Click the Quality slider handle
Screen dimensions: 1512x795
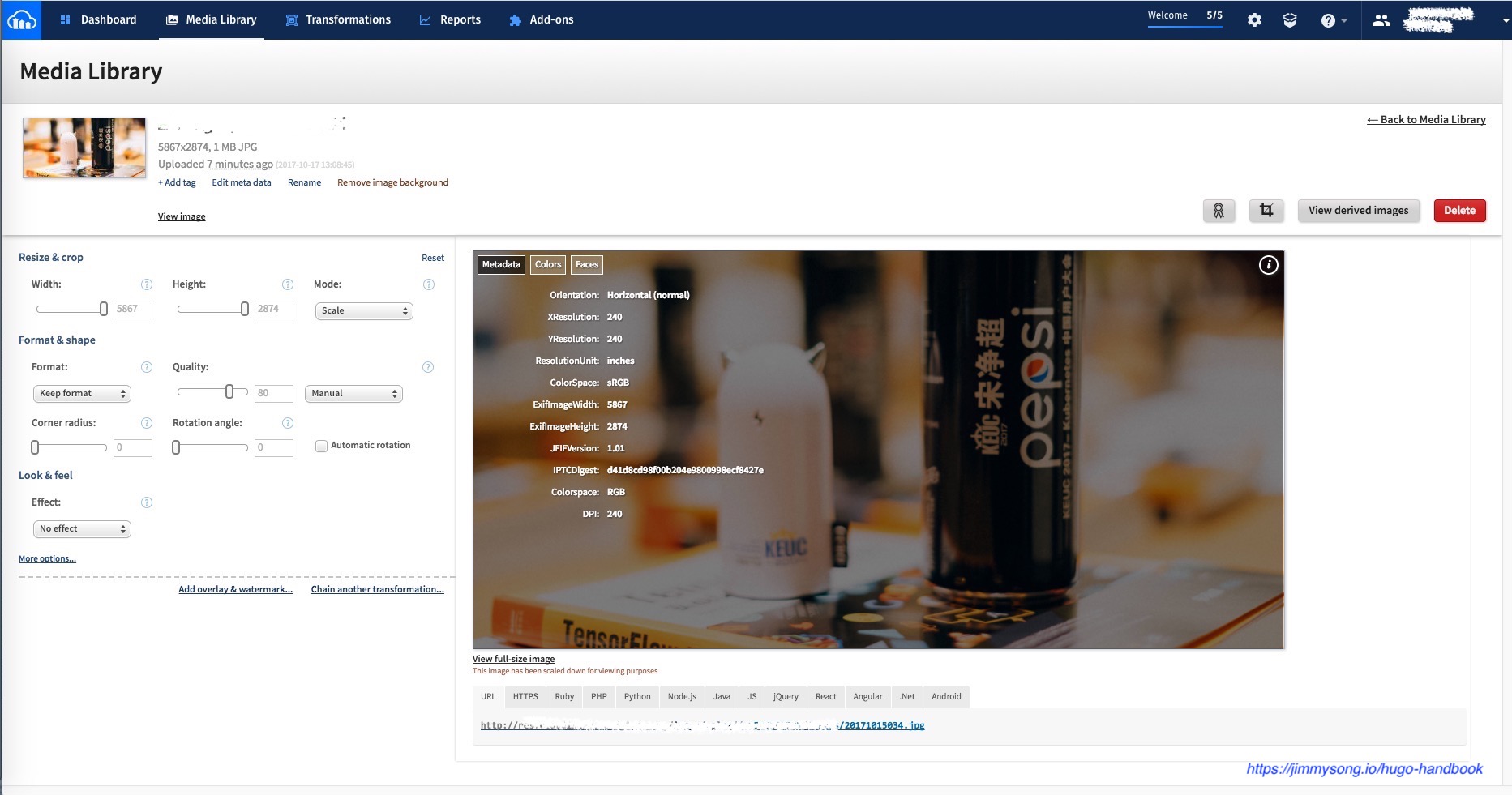click(229, 392)
